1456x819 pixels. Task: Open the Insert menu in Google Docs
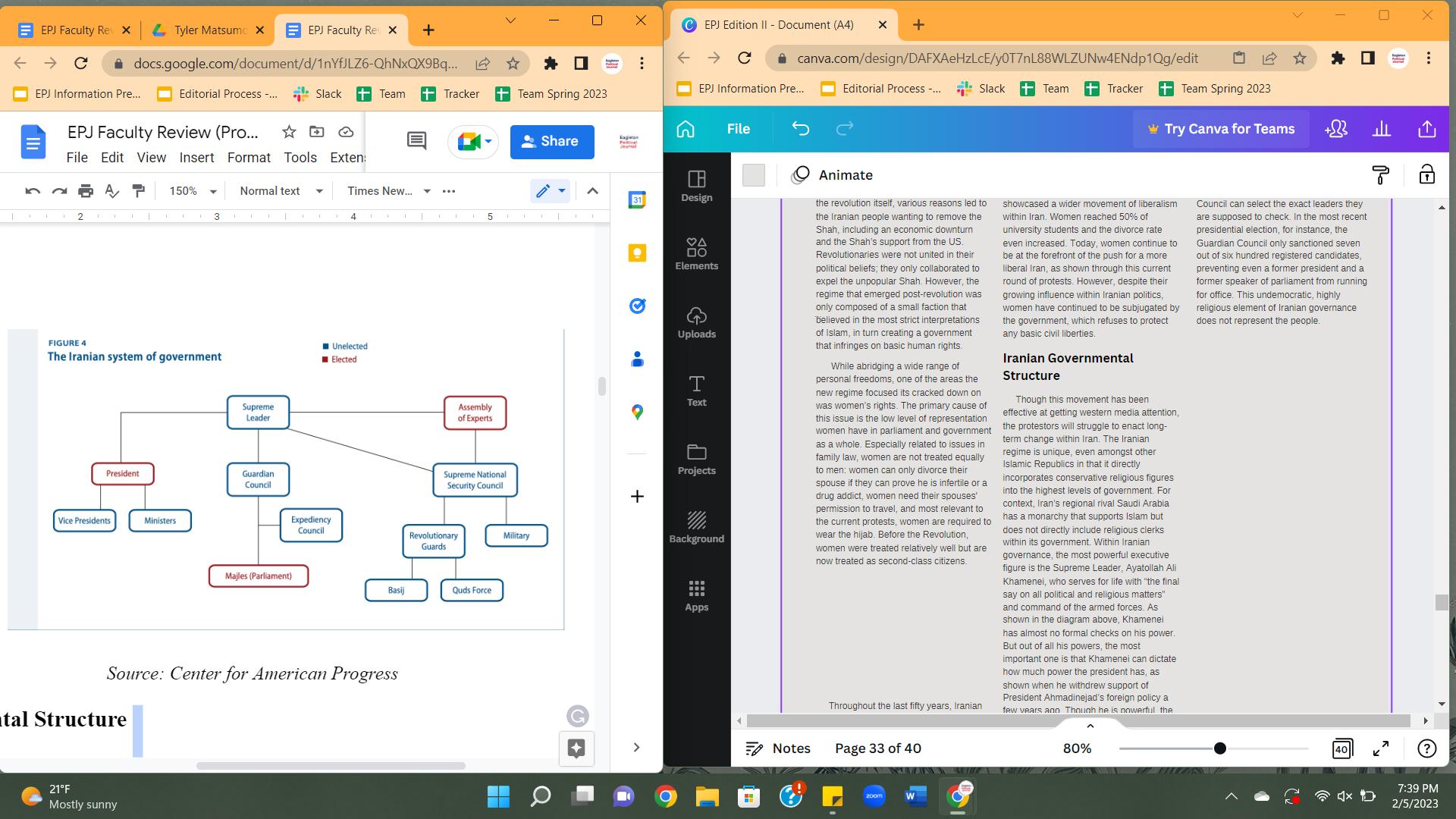point(196,158)
